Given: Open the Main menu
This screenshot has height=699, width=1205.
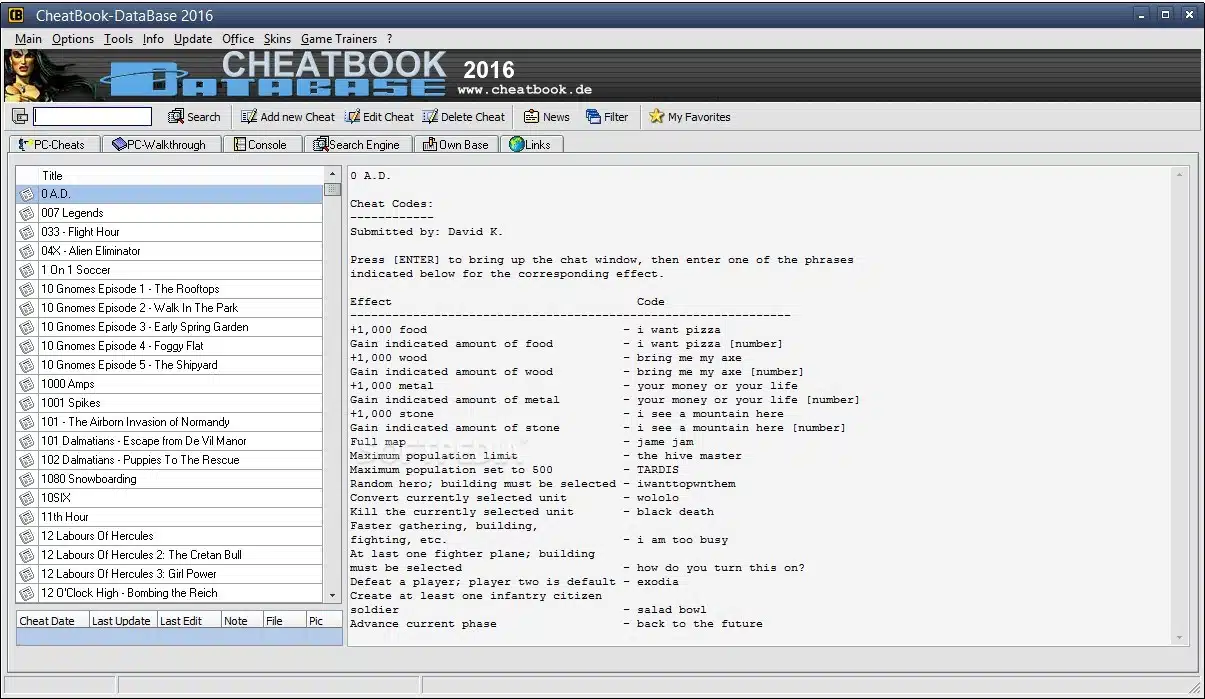Looking at the screenshot, I should 28,39.
